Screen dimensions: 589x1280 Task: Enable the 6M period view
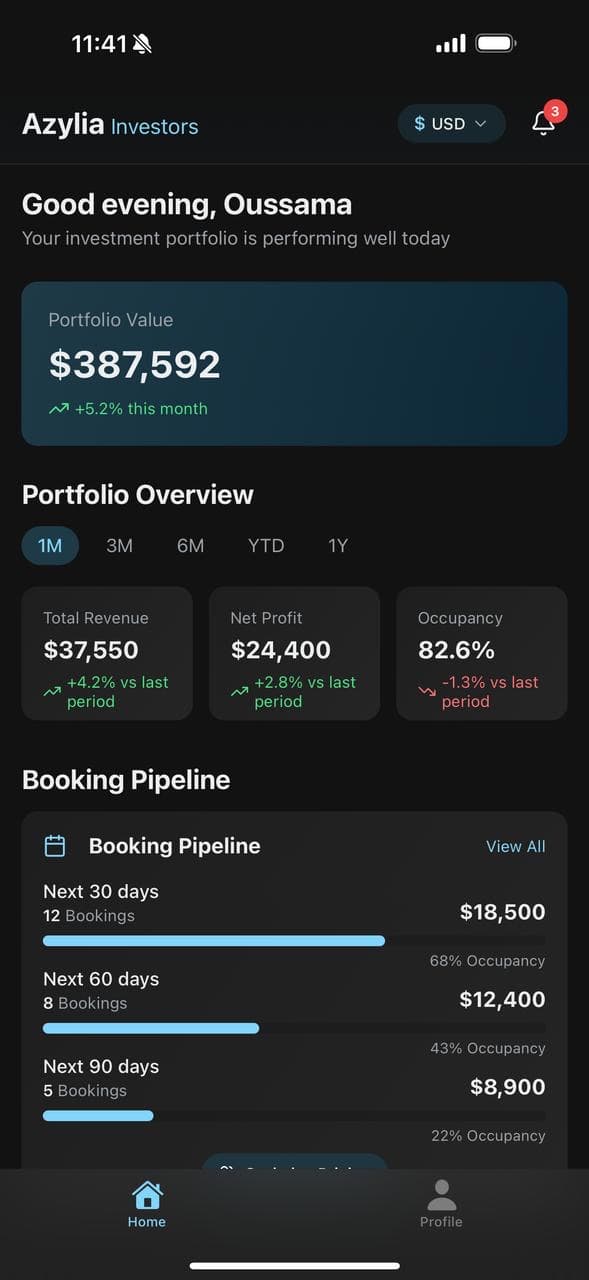[190, 545]
